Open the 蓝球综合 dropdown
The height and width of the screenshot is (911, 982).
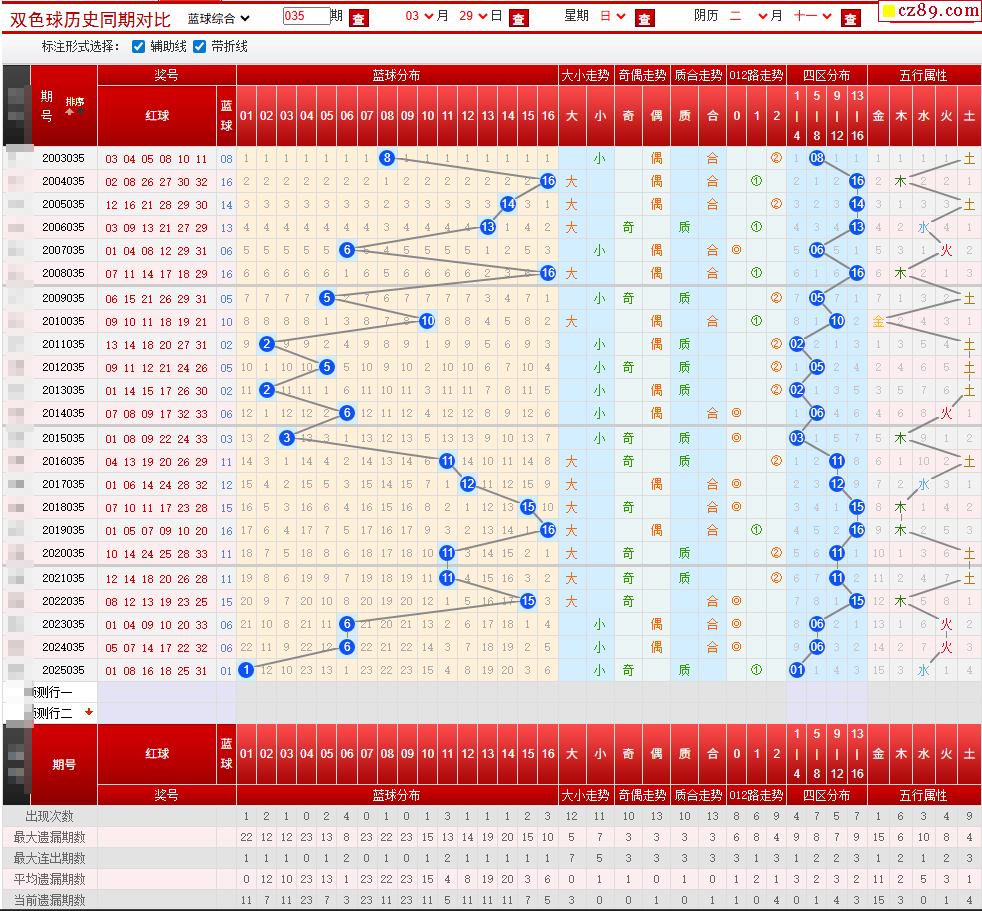point(219,18)
